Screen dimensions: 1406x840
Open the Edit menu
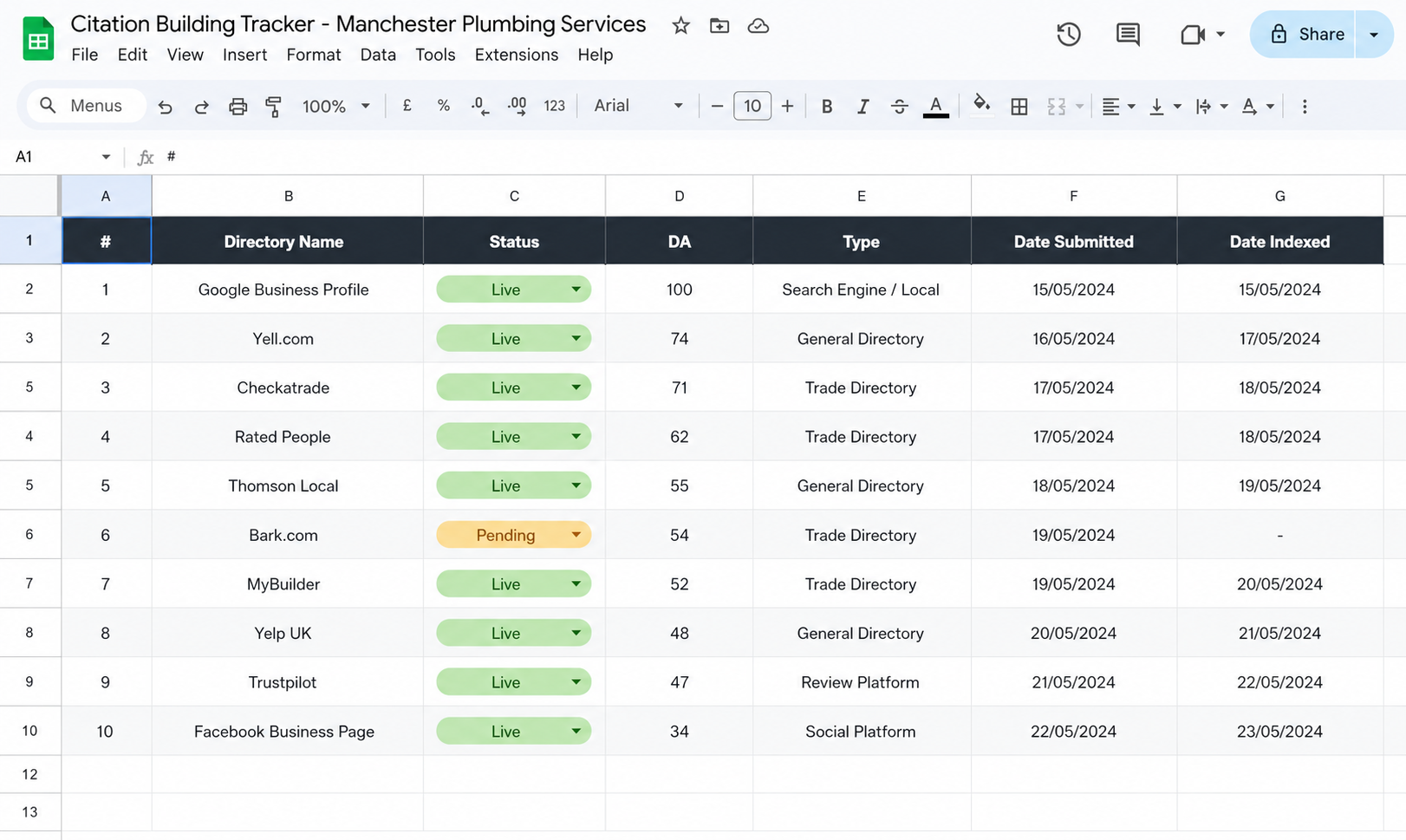pos(133,55)
